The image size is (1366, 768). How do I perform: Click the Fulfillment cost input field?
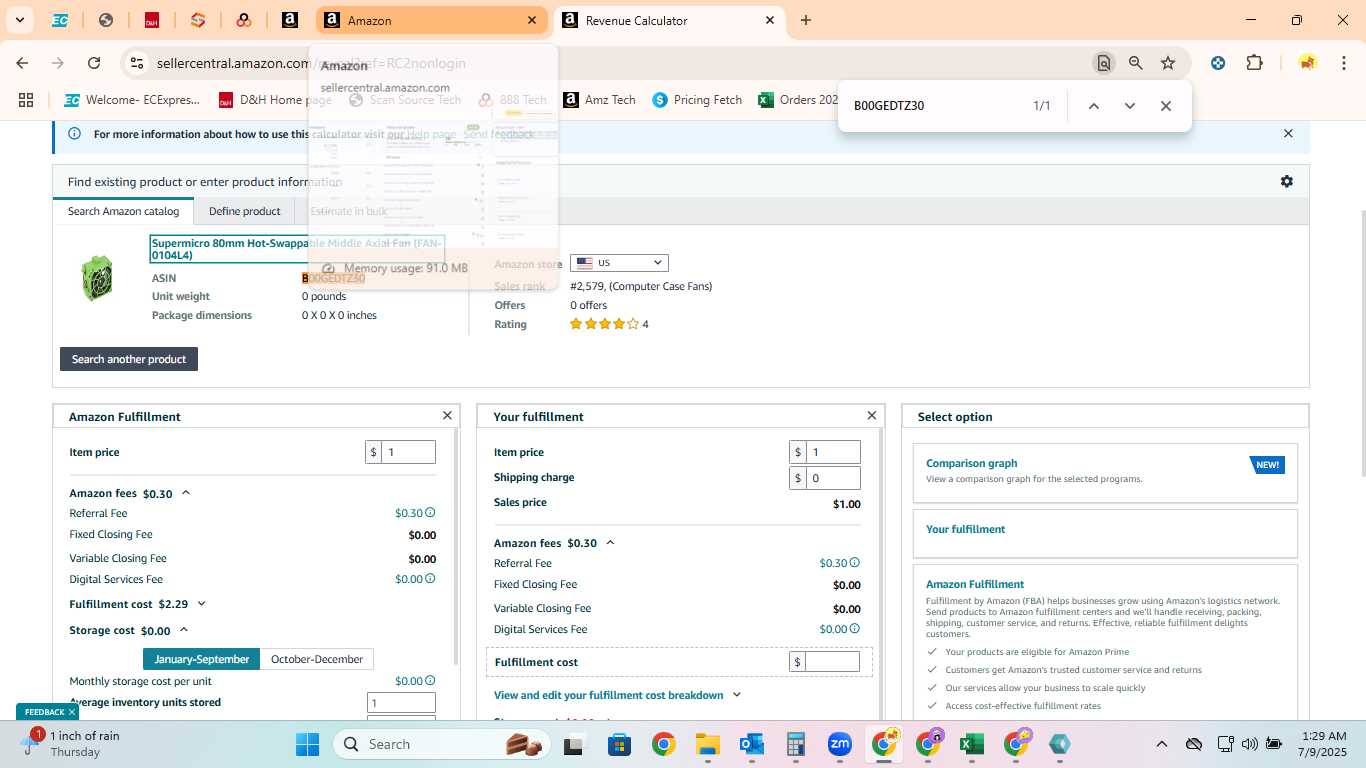[833, 662]
